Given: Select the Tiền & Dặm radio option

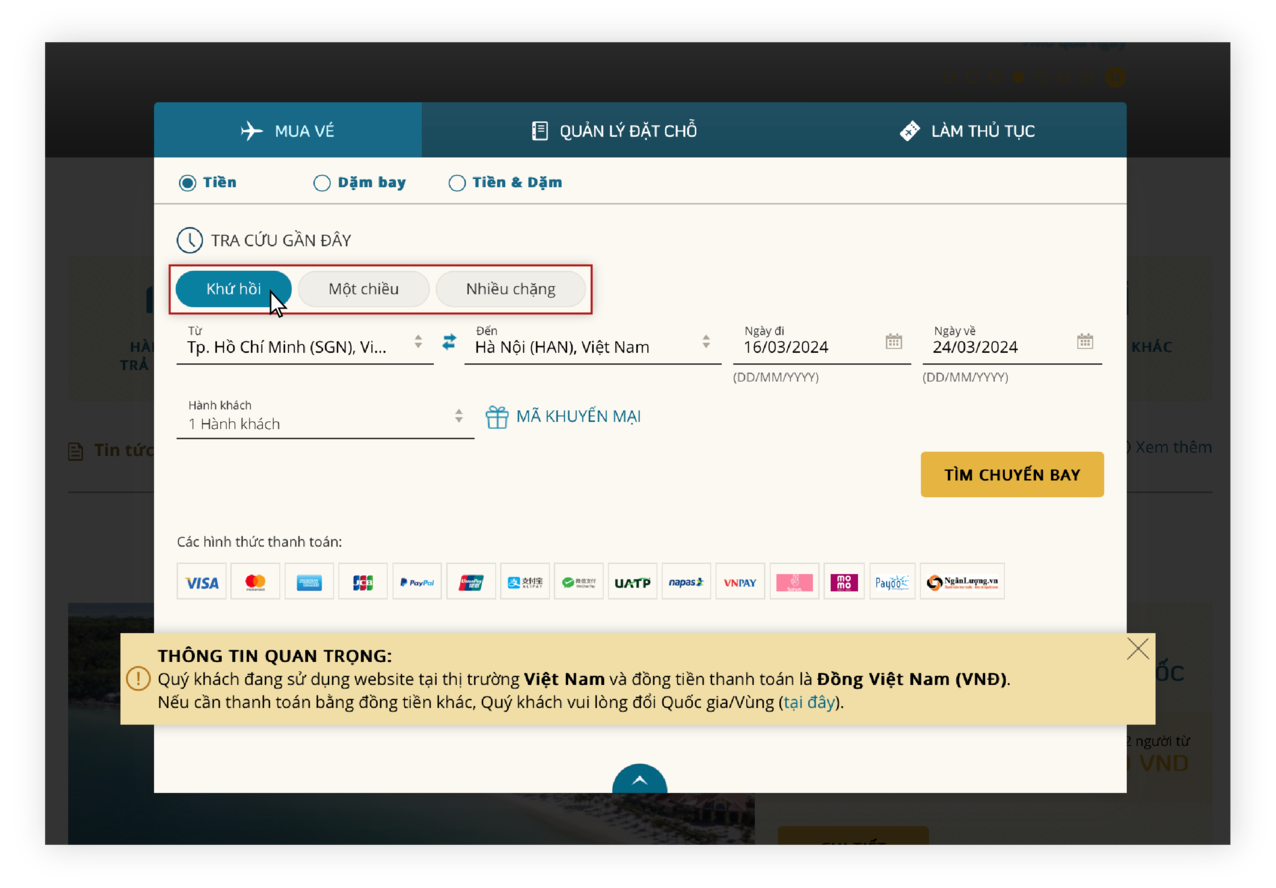Looking at the screenshot, I should [x=457, y=182].
